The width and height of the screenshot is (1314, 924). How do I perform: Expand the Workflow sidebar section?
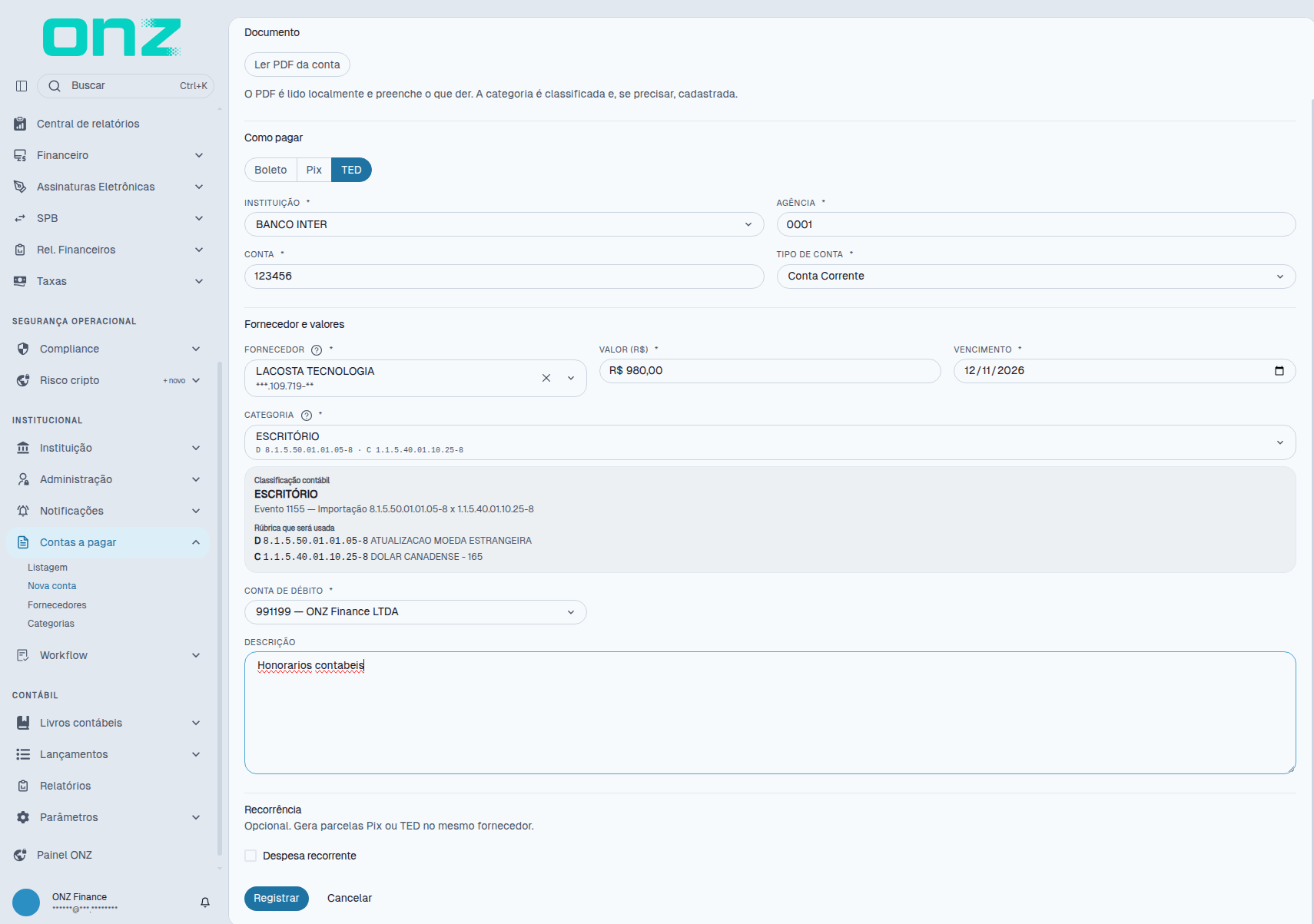(x=196, y=655)
